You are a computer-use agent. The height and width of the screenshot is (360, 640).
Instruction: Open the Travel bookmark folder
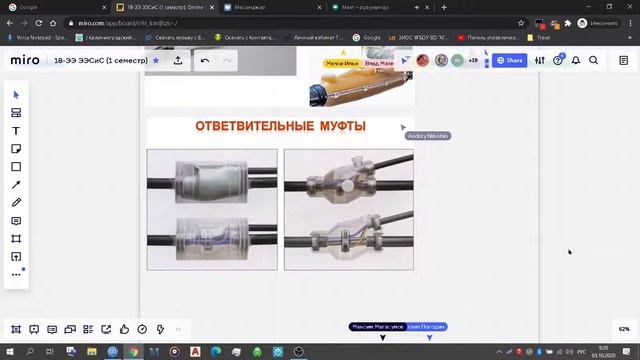tap(539, 38)
